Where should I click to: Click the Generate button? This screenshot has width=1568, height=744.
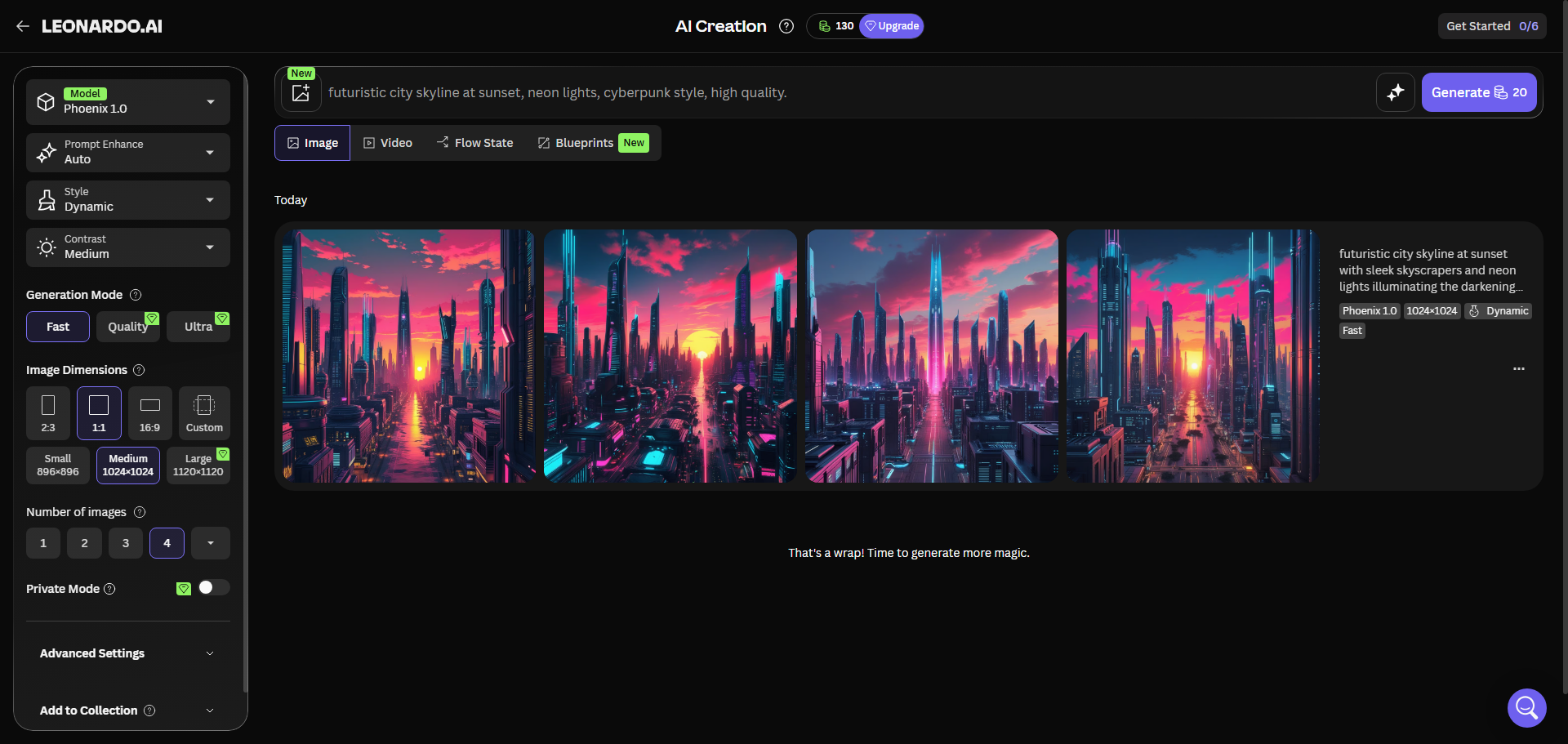tap(1479, 92)
